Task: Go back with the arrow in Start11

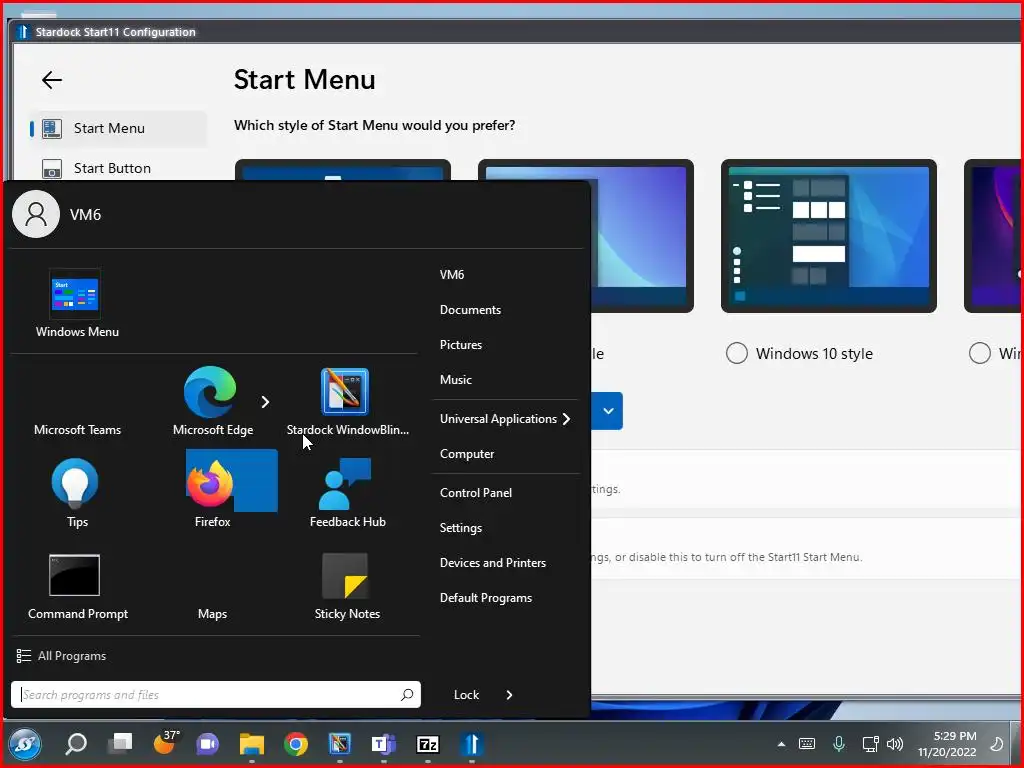Action: pyautogui.click(x=52, y=80)
